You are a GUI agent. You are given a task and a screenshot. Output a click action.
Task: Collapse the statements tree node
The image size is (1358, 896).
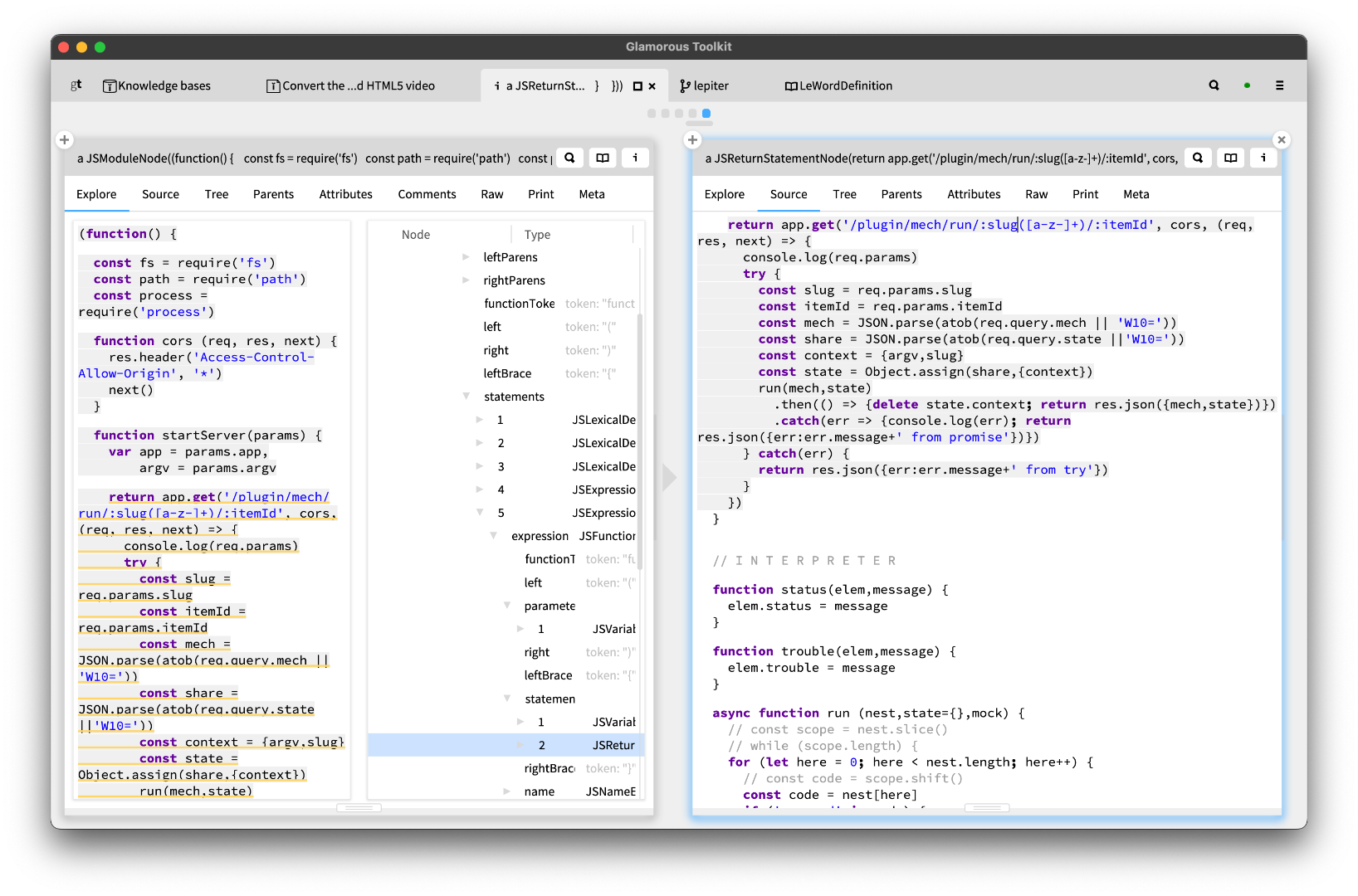tap(466, 397)
